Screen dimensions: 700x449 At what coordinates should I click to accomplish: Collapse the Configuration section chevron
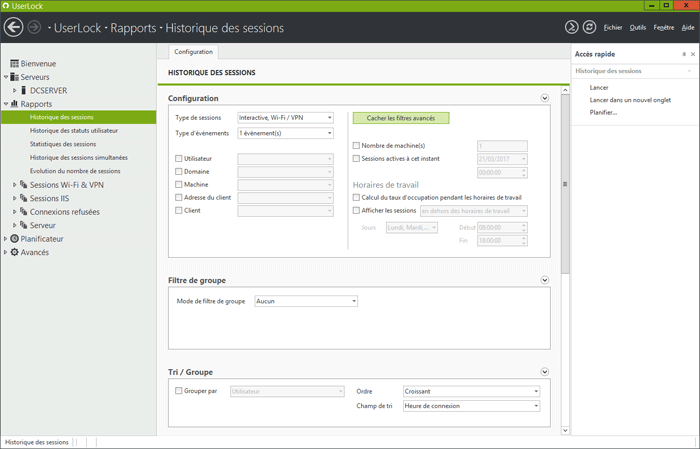pos(545,98)
